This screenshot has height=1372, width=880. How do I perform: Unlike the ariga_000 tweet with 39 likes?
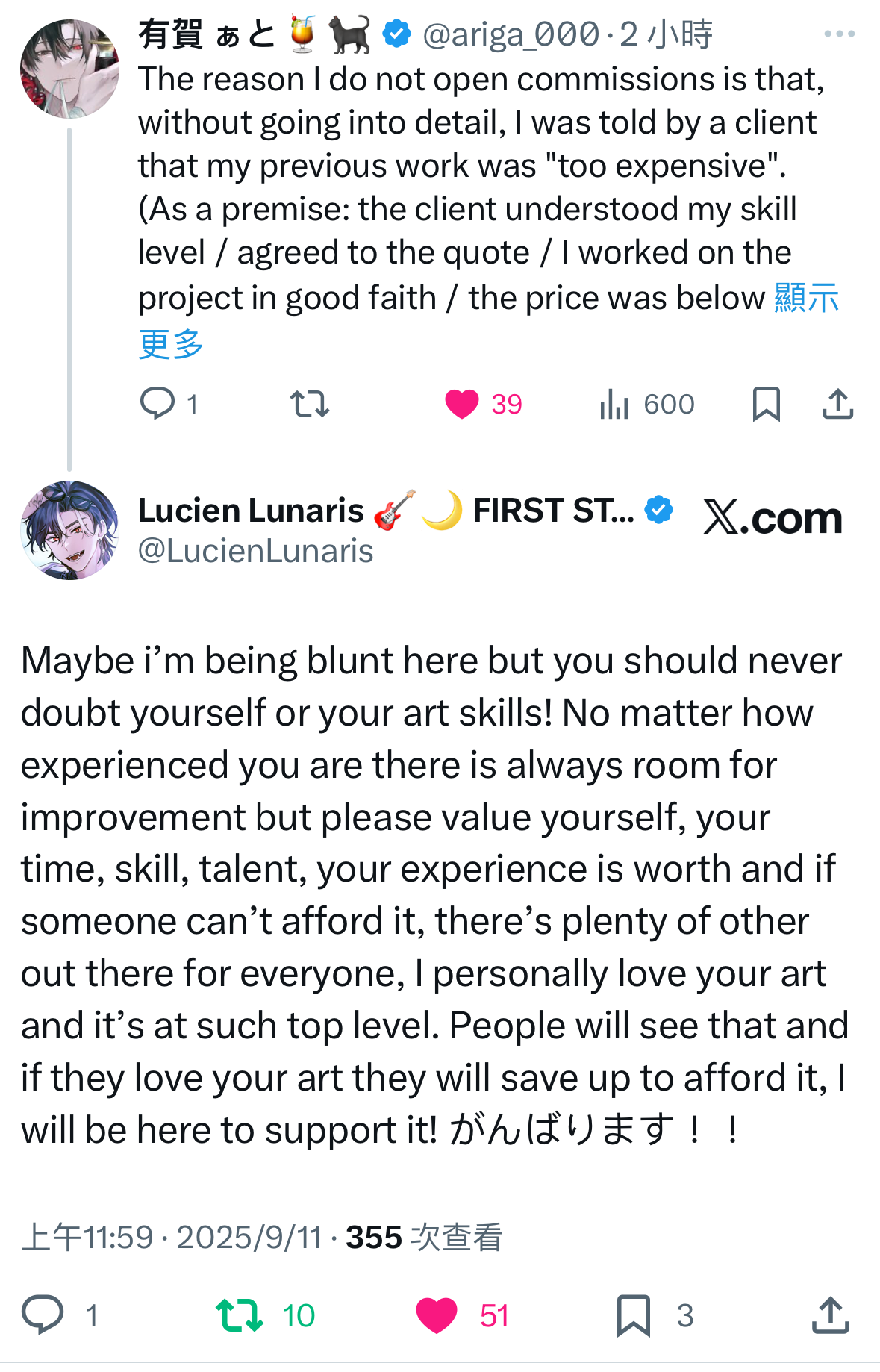point(462,404)
